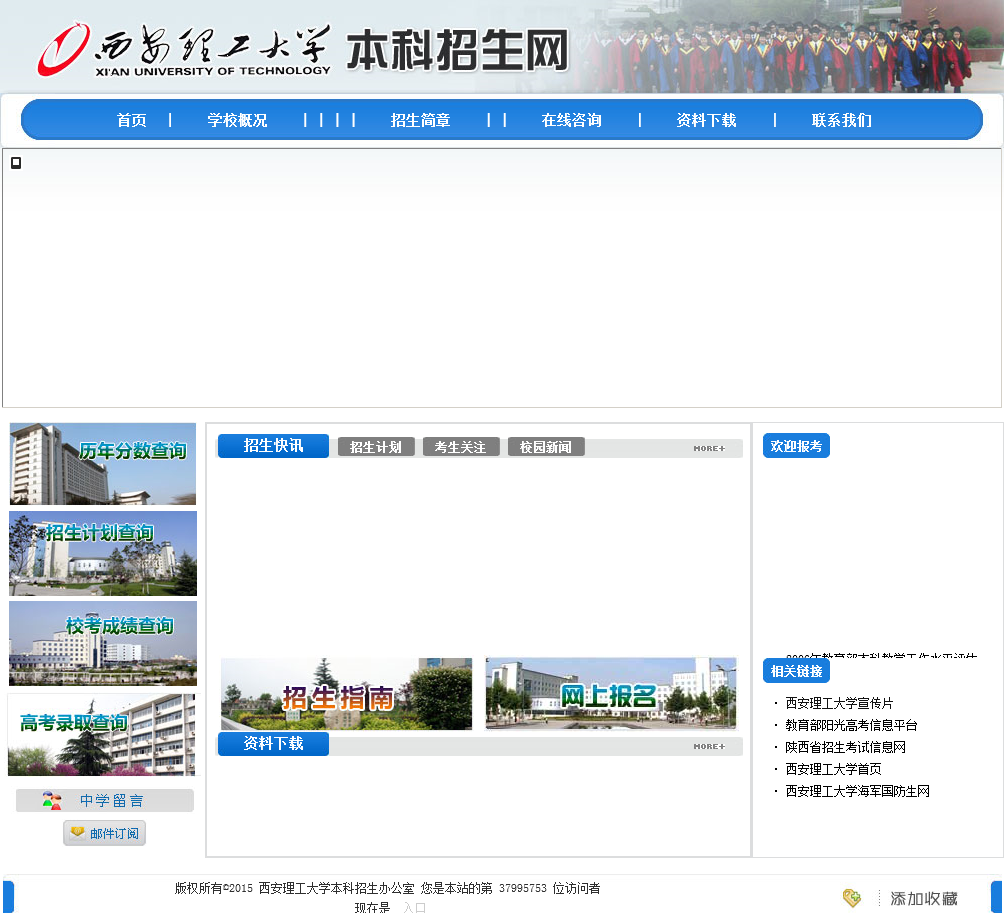Click the envelope icon on 邮件订阅
1004x913 pixels.
[77, 832]
